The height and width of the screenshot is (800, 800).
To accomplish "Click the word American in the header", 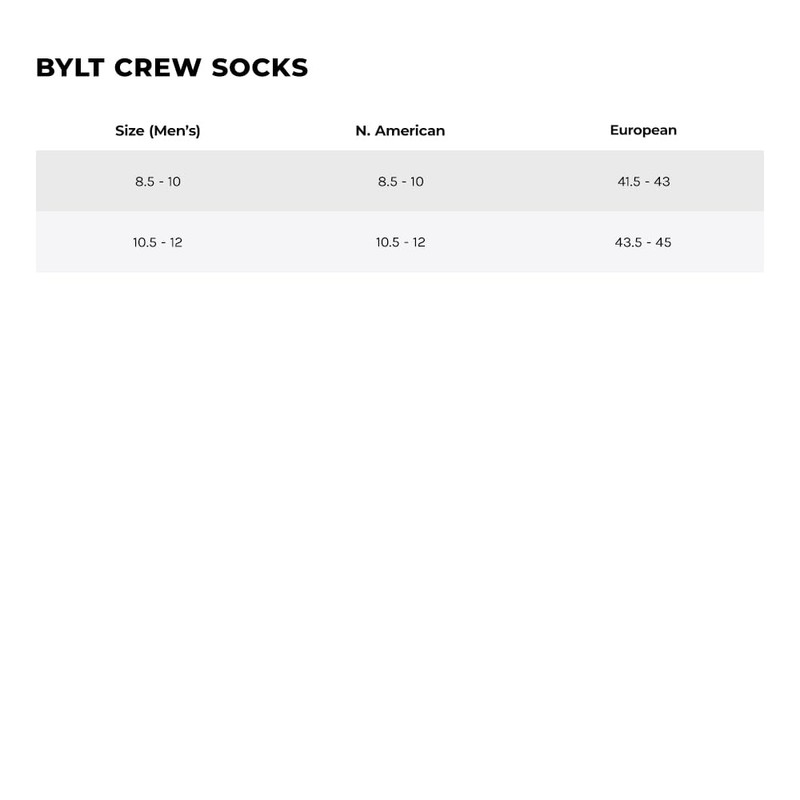I will coord(410,131).
